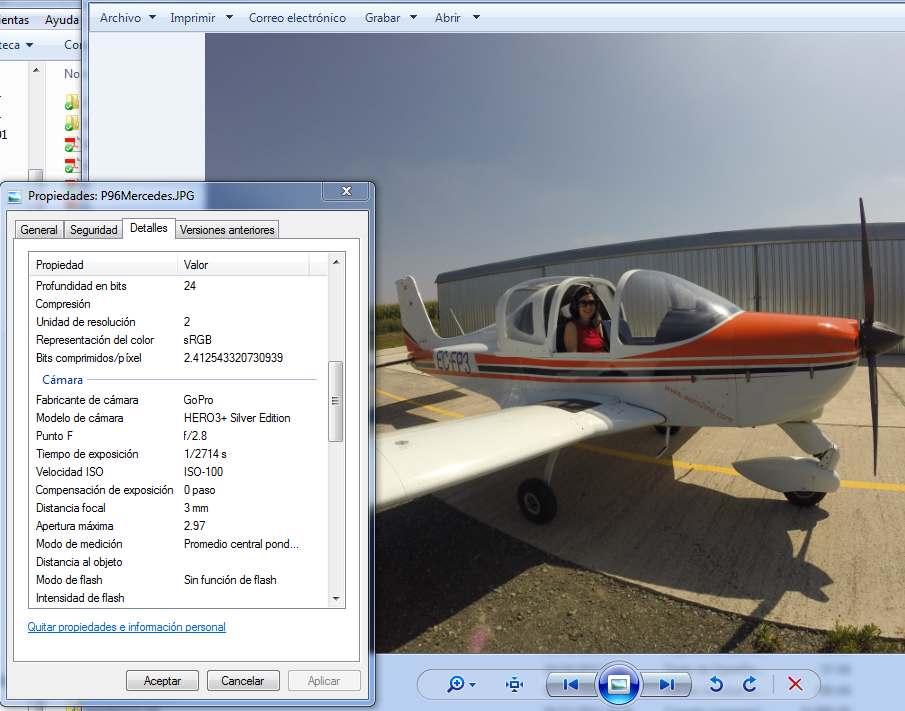The image size is (905, 711).
Task: Select the Tiempo de exposición row
Action: pos(178,454)
